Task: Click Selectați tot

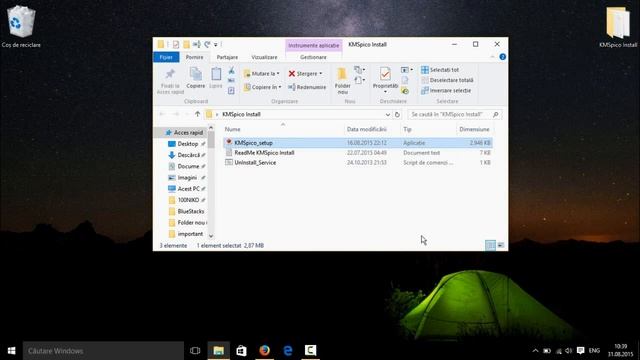Action: [x=440, y=70]
